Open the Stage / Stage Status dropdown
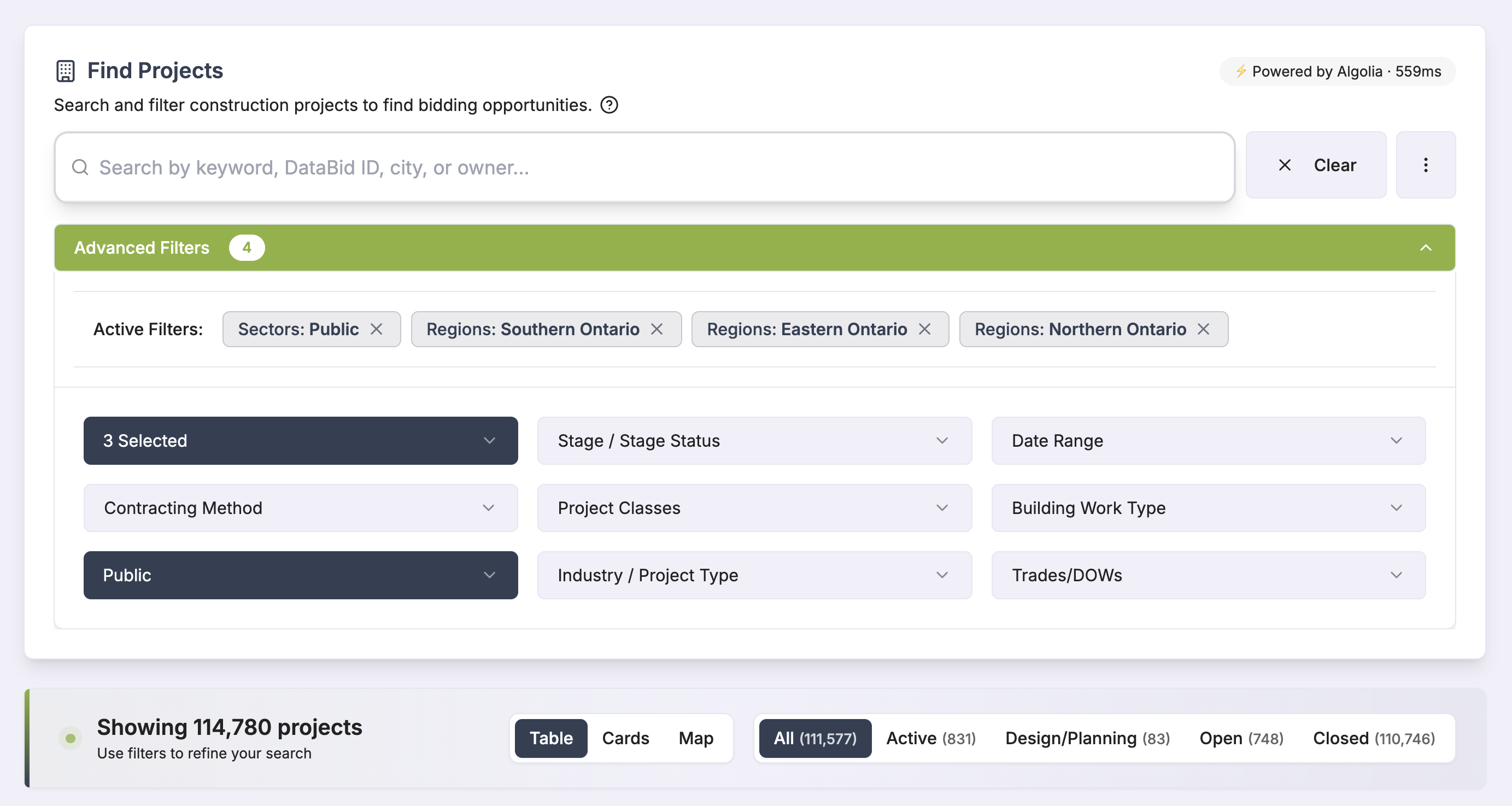 (x=754, y=441)
